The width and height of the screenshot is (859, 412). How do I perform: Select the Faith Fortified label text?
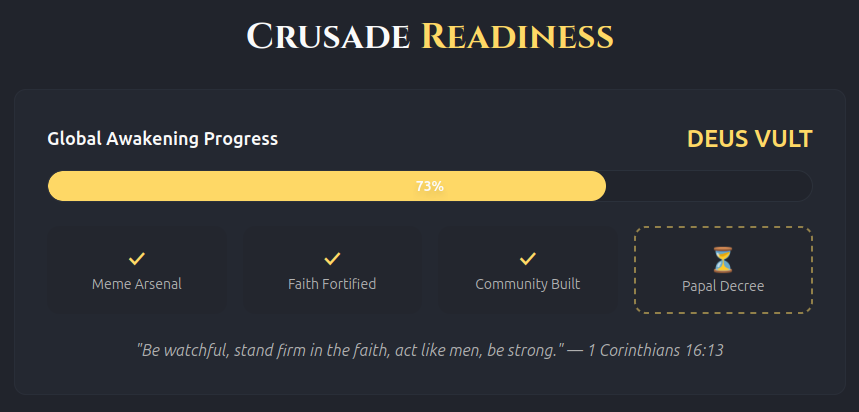332,284
